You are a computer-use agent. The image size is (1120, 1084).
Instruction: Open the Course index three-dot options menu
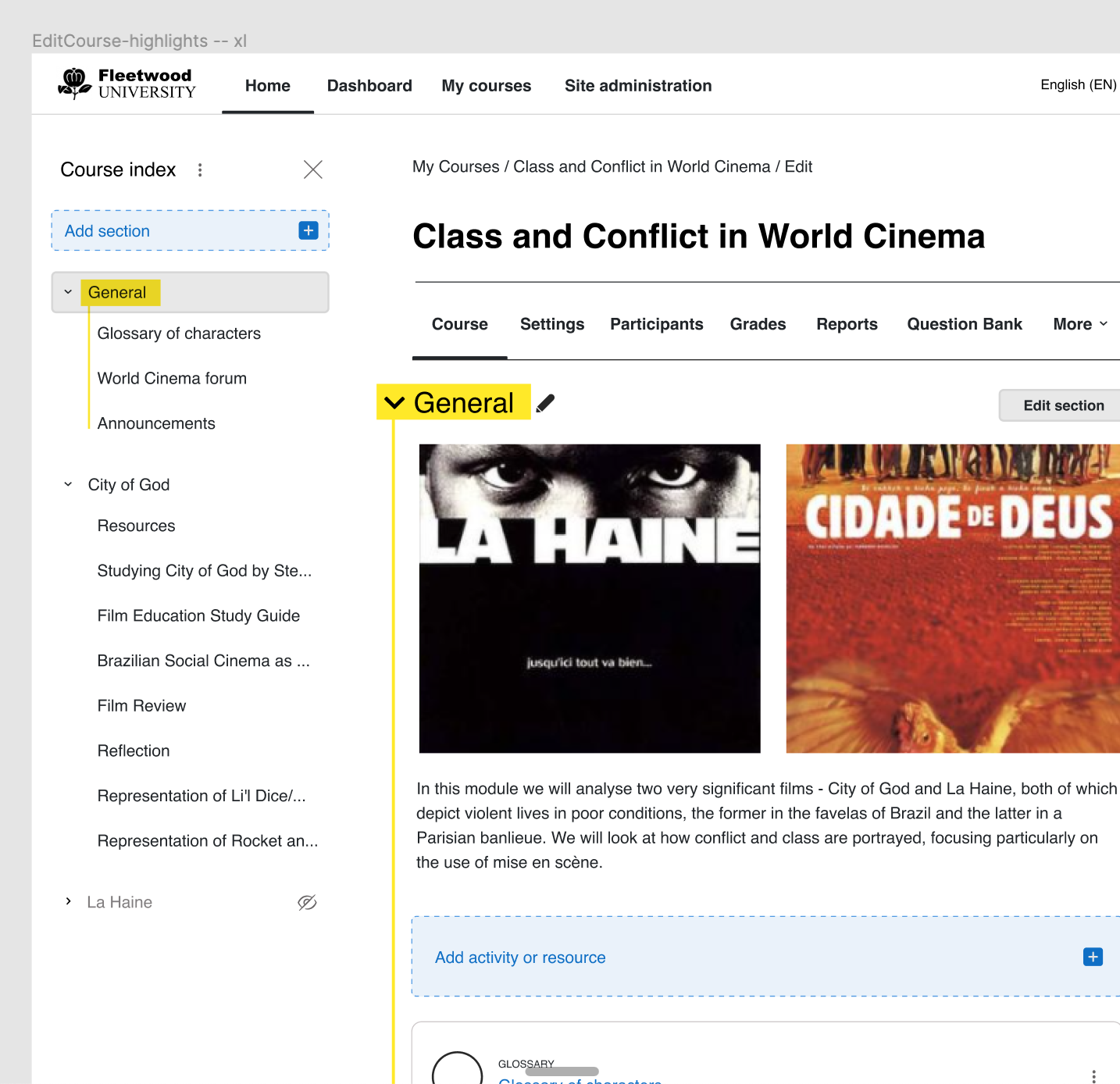pyautogui.click(x=200, y=169)
